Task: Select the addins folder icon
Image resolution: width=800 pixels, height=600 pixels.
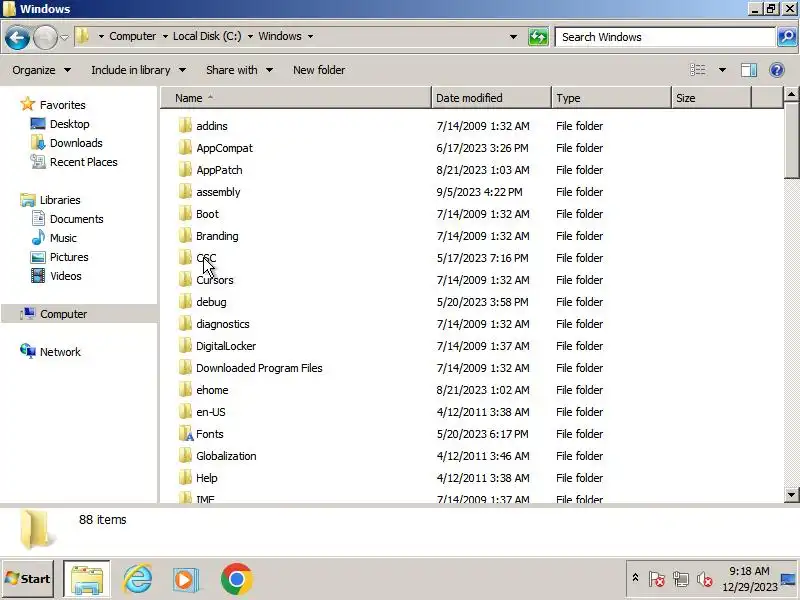Action: coord(185,126)
